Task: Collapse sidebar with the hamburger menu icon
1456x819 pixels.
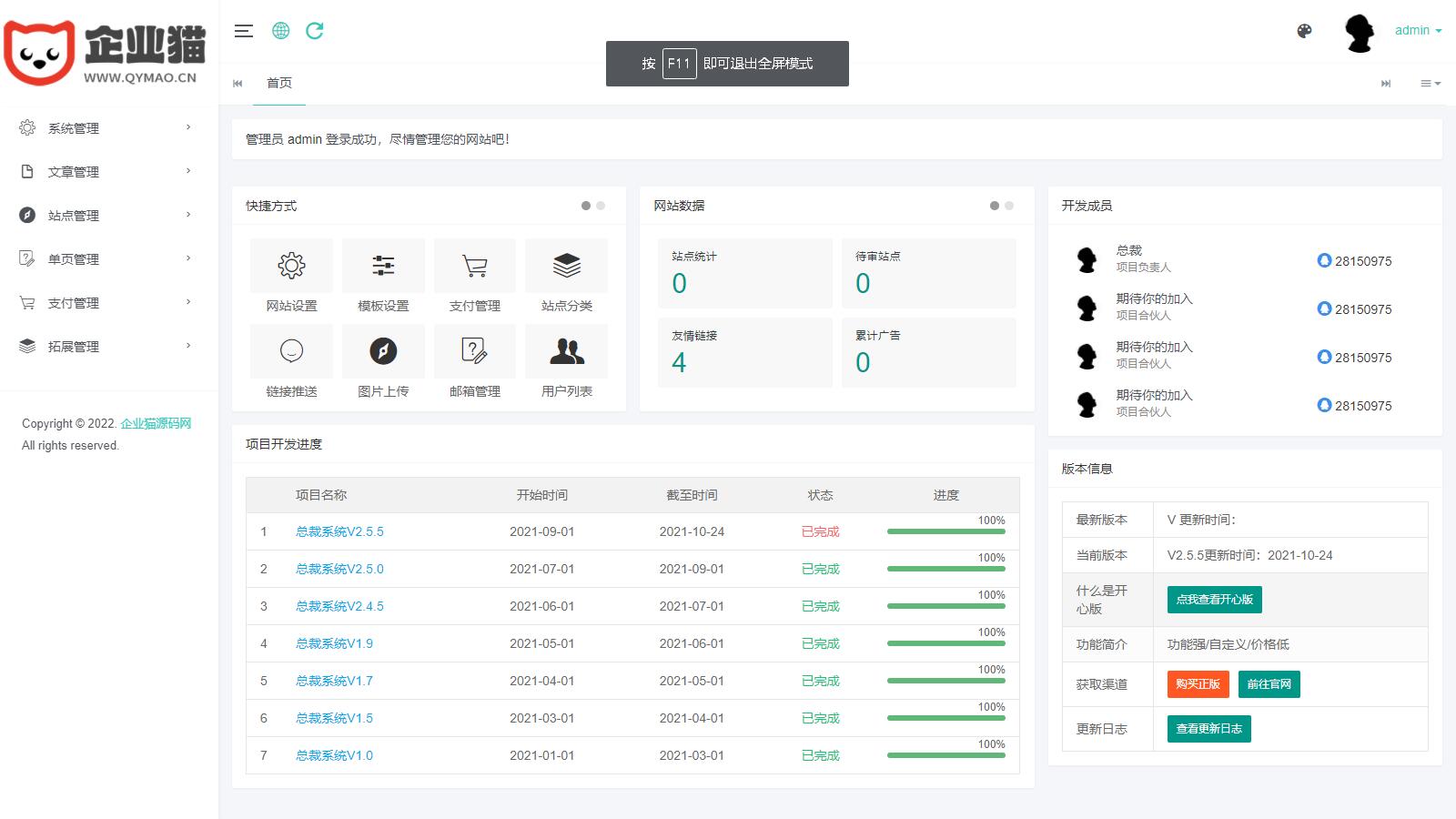Action: coord(243,31)
